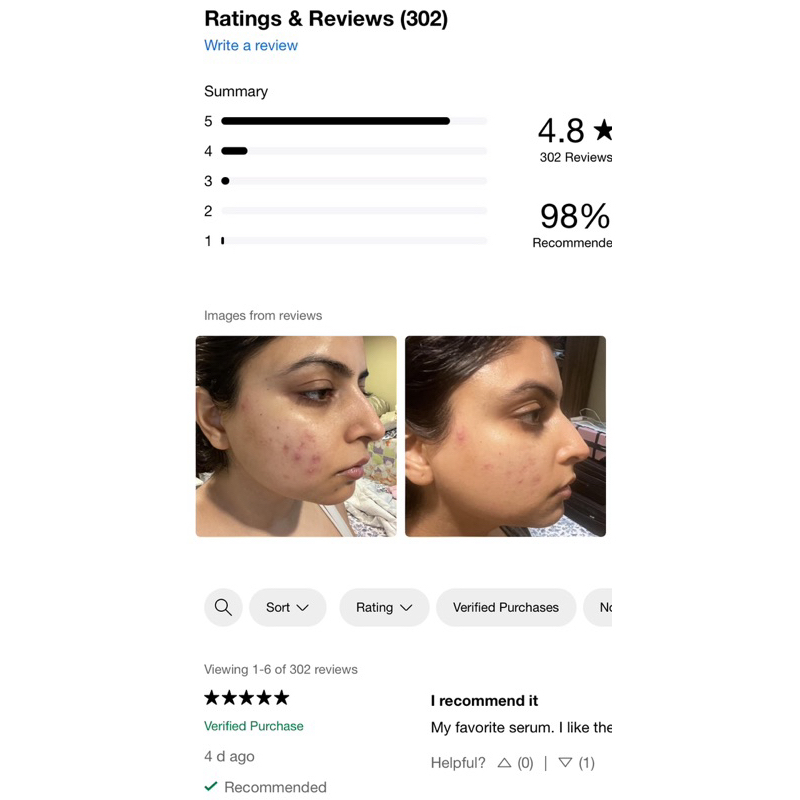The width and height of the screenshot is (800, 800).
Task: Select the 1 star rating row
Action: click(354, 241)
